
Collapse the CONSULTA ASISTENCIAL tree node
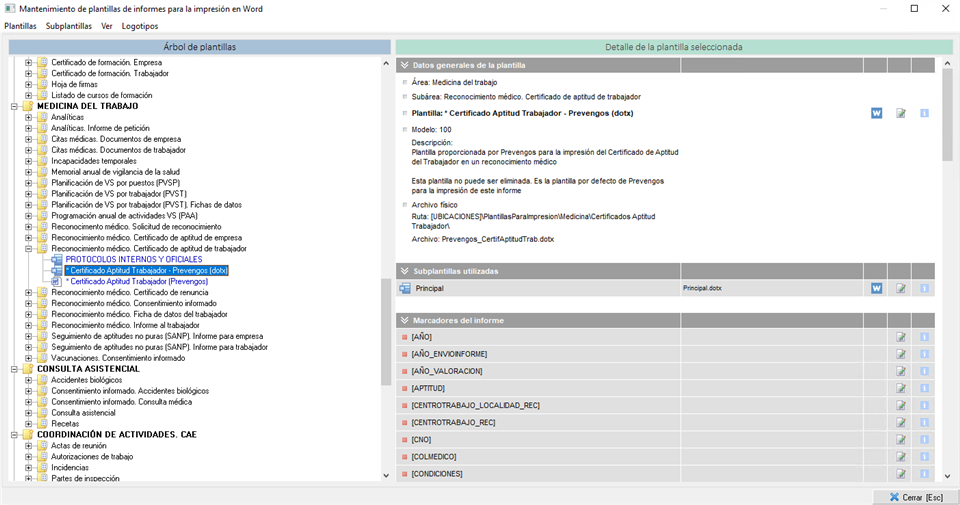point(14,369)
